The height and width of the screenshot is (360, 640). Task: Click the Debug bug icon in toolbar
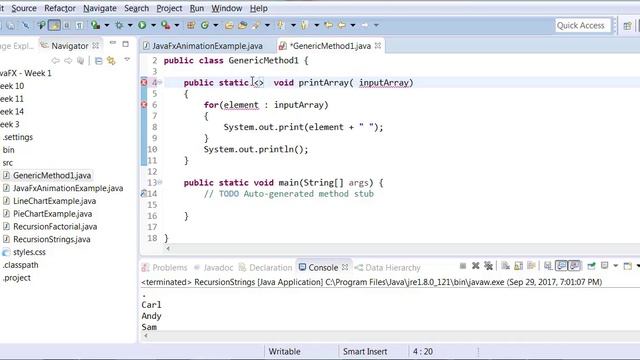click(x=119, y=25)
